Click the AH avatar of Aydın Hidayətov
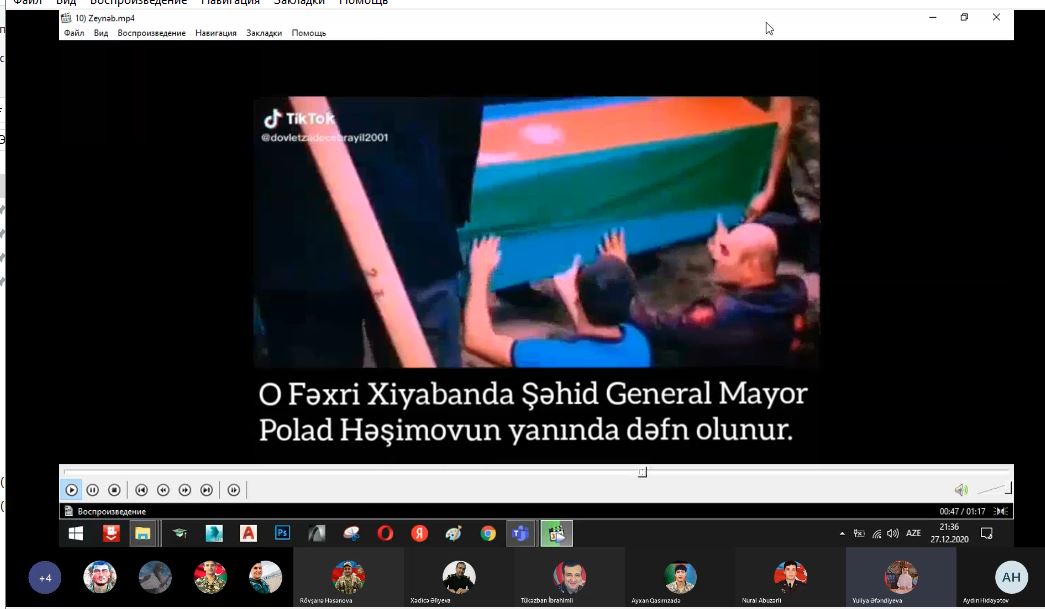Screen dimensions: 1045x609 click(x=1011, y=578)
